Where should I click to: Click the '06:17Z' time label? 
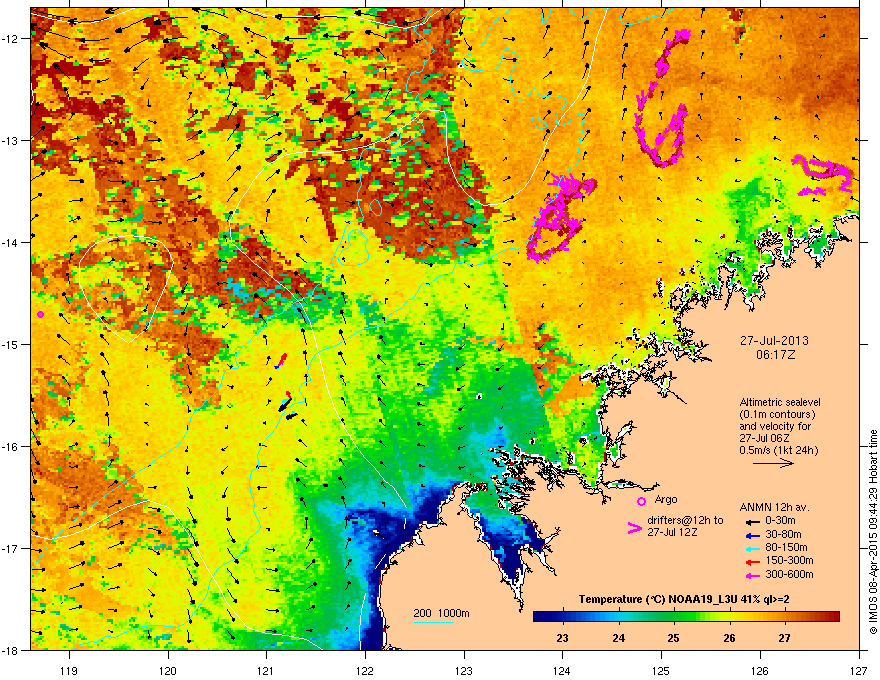coord(775,355)
